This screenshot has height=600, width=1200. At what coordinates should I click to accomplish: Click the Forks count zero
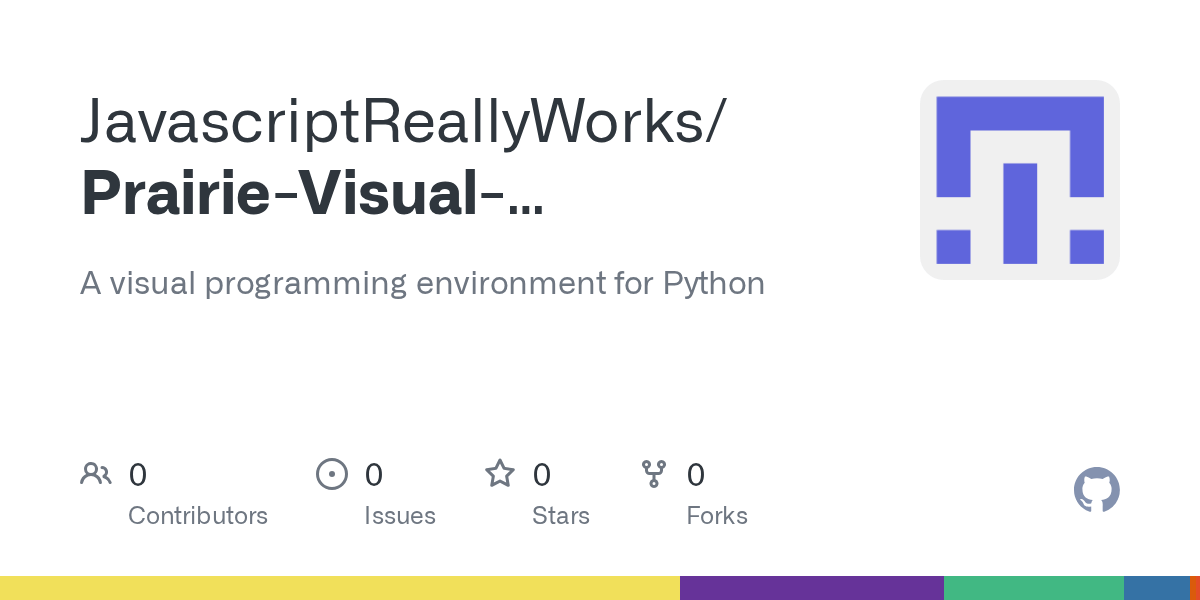(696, 475)
